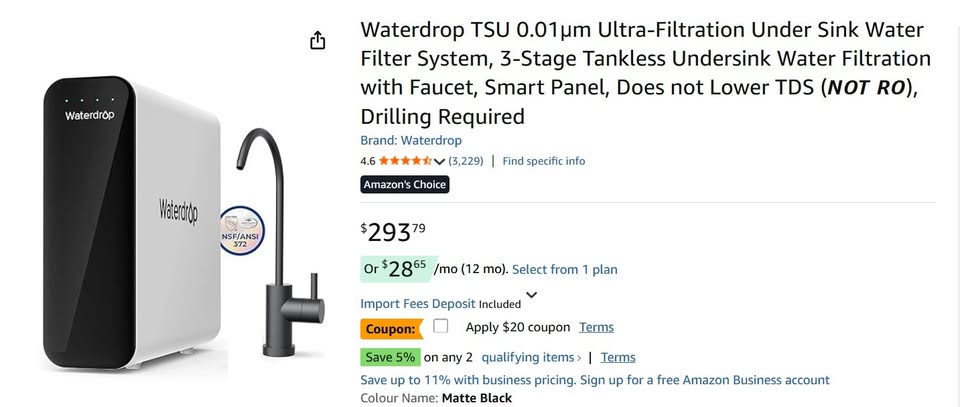Screen dimensions: 960x407
Task: Tick the Apply $20 coupon checkbox
Action: [x=441, y=326]
